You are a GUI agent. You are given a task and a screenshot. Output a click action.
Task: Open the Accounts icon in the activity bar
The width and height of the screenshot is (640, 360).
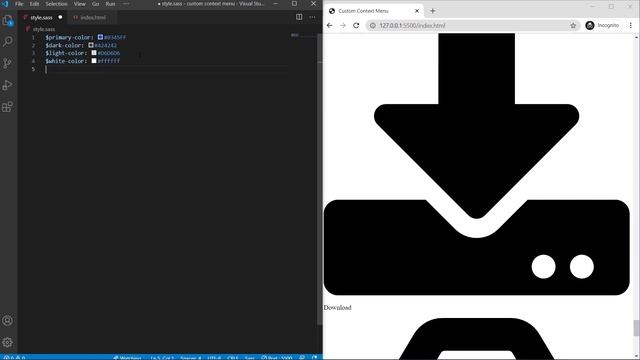click(x=8, y=321)
